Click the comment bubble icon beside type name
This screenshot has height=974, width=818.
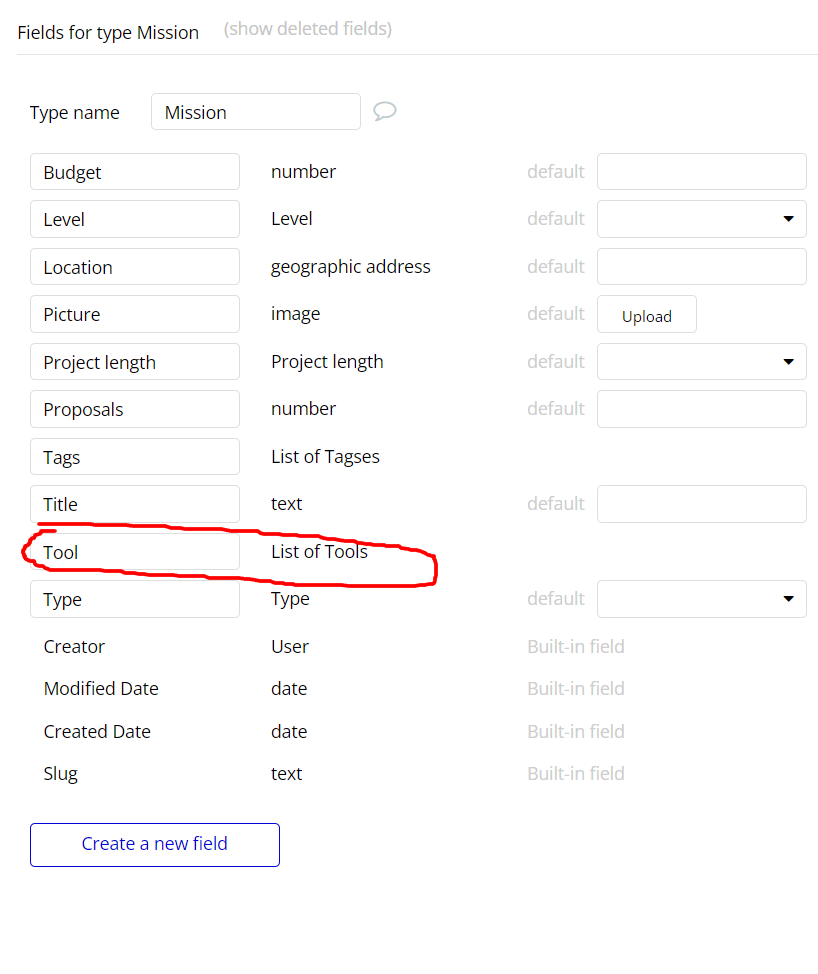click(385, 111)
